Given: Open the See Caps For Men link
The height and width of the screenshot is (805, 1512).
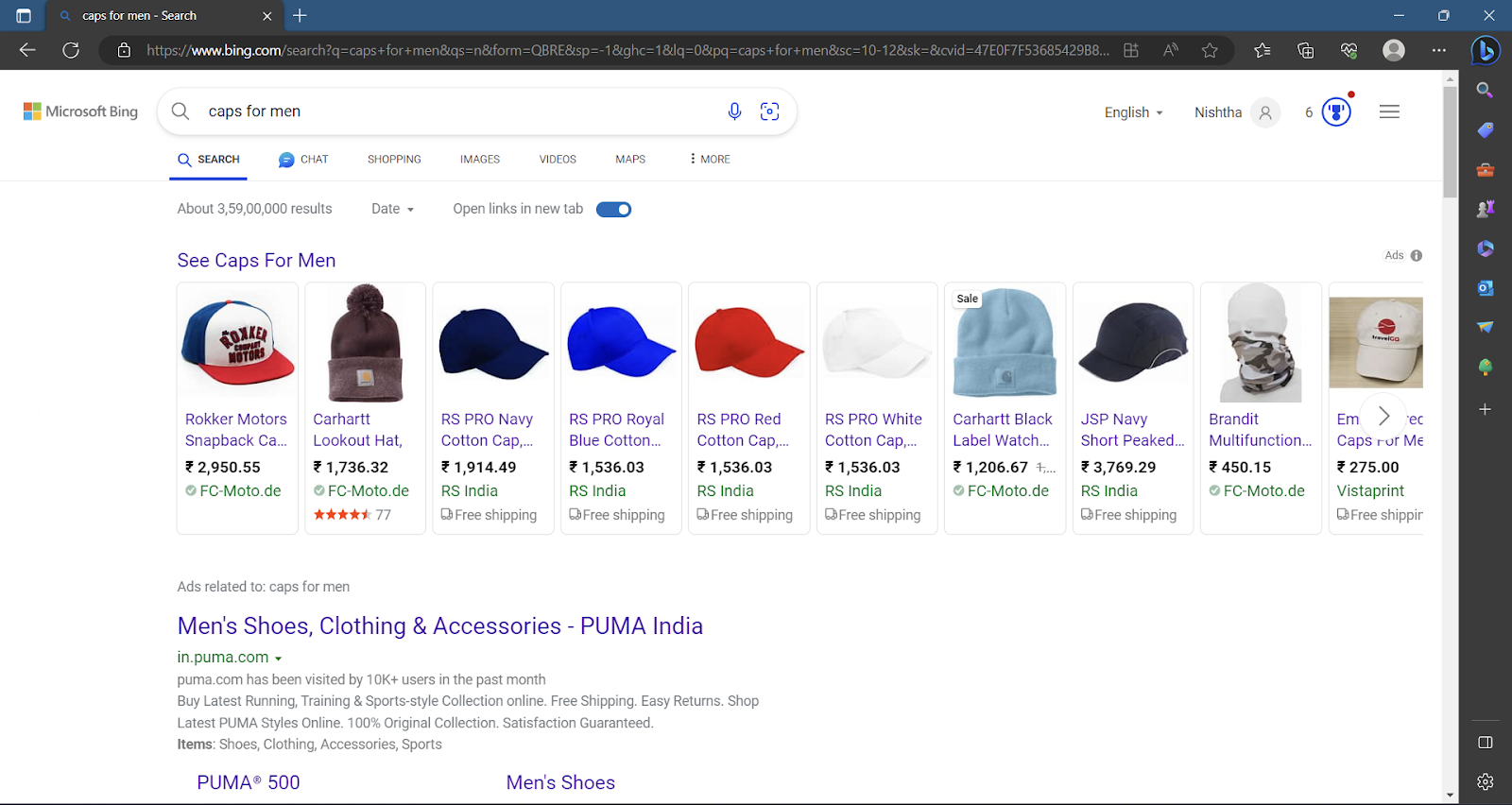Looking at the screenshot, I should [x=256, y=261].
